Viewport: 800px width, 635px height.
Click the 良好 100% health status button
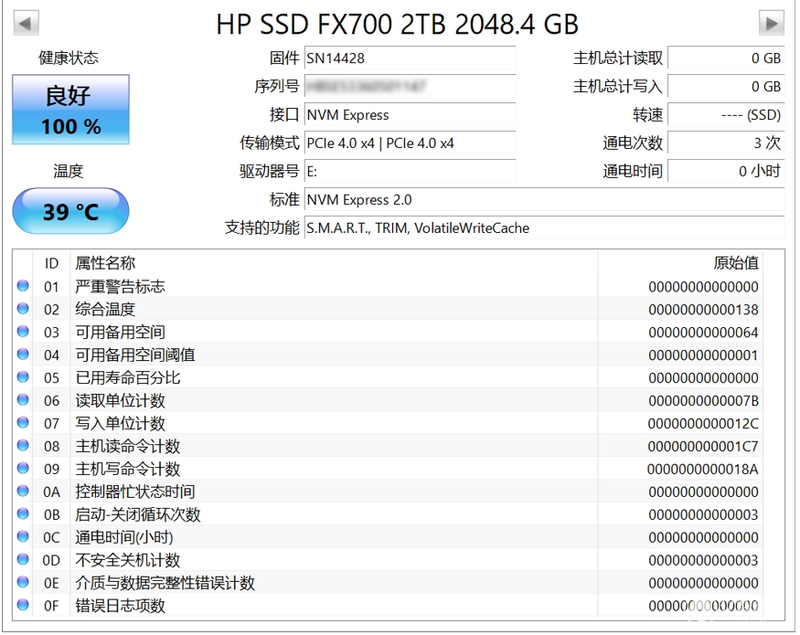(71, 110)
